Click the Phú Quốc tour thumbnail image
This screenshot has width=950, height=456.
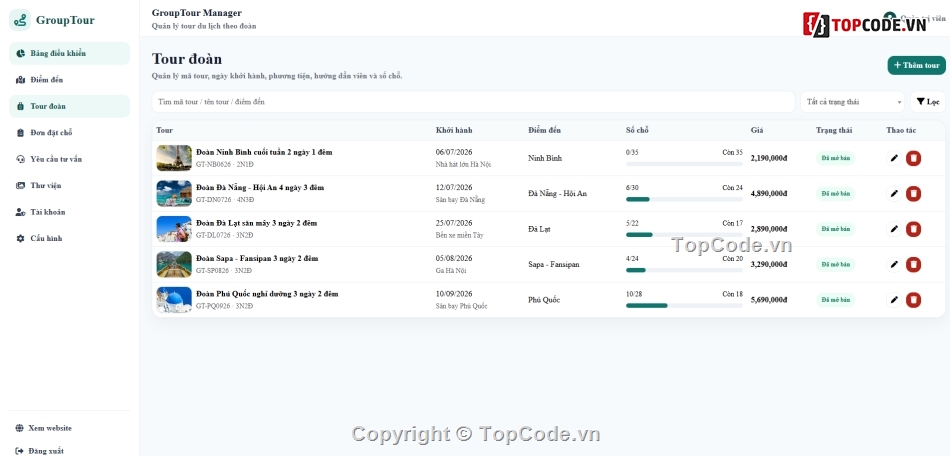coord(174,300)
